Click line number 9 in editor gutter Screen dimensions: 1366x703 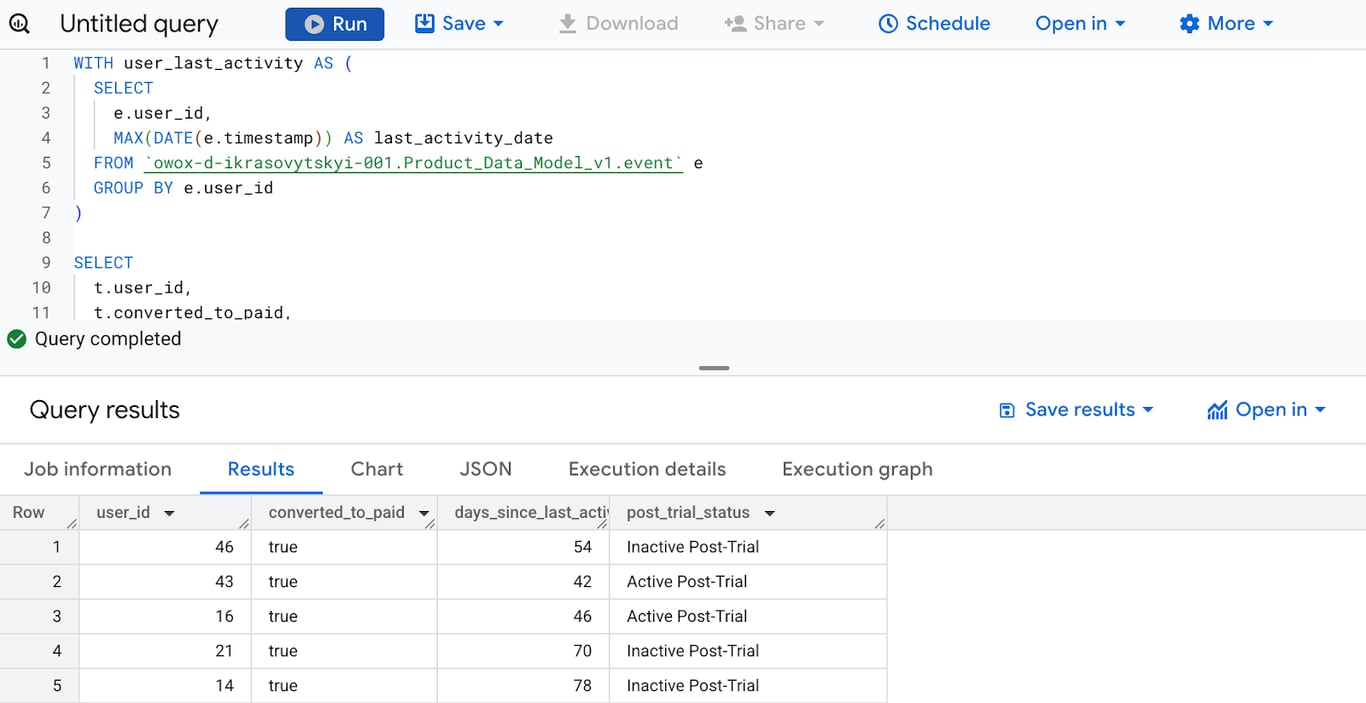pyautogui.click(x=45, y=263)
